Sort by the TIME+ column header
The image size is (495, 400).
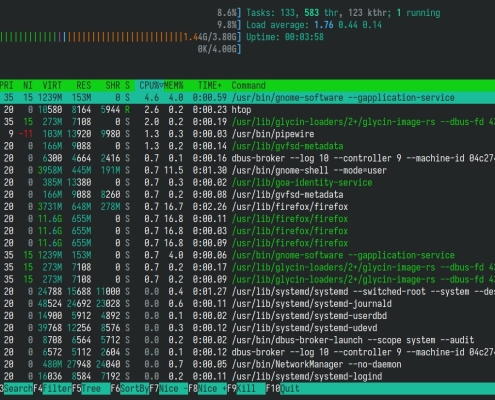point(210,85)
